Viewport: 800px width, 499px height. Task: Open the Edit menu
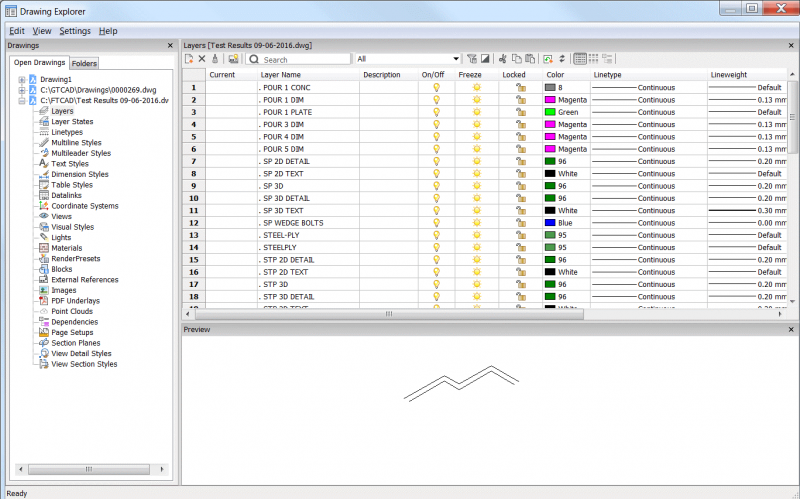17,31
